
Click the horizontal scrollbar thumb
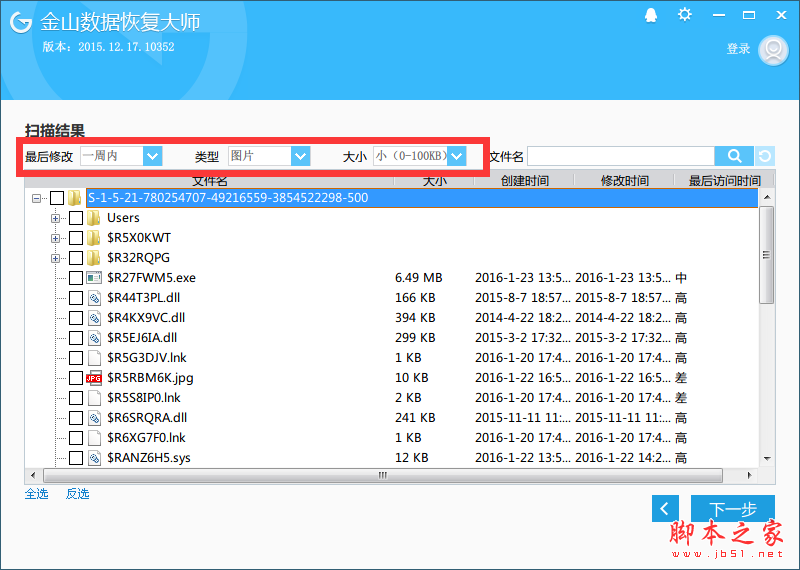pos(383,476)
